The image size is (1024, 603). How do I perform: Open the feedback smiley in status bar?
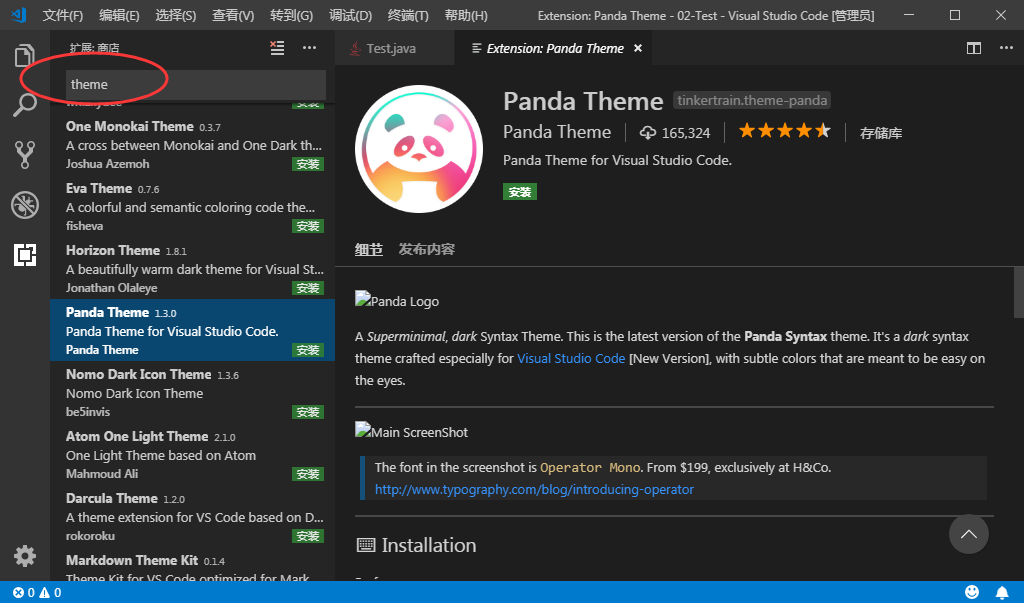tap(972, 592)
